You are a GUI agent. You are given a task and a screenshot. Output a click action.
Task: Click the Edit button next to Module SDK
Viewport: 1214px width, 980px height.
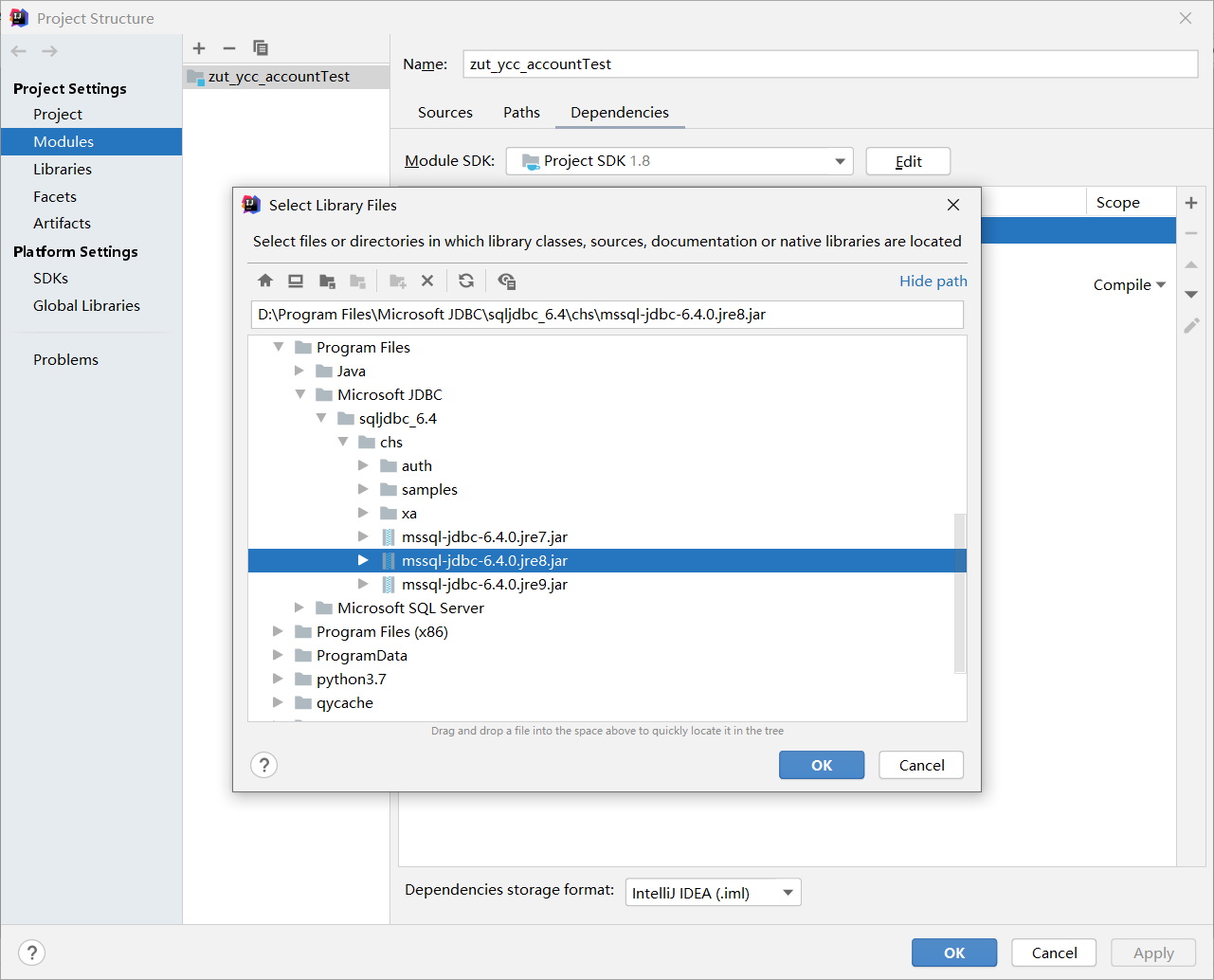[908, 161]
